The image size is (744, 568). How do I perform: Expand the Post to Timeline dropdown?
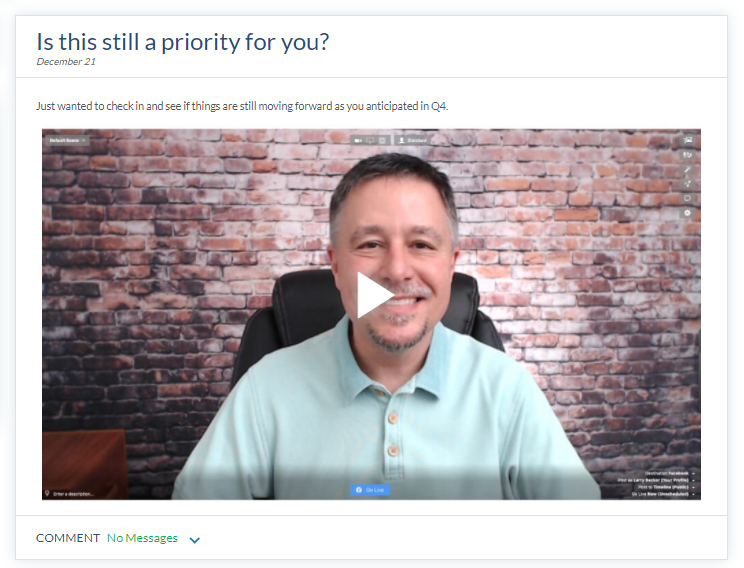(667, 487)
